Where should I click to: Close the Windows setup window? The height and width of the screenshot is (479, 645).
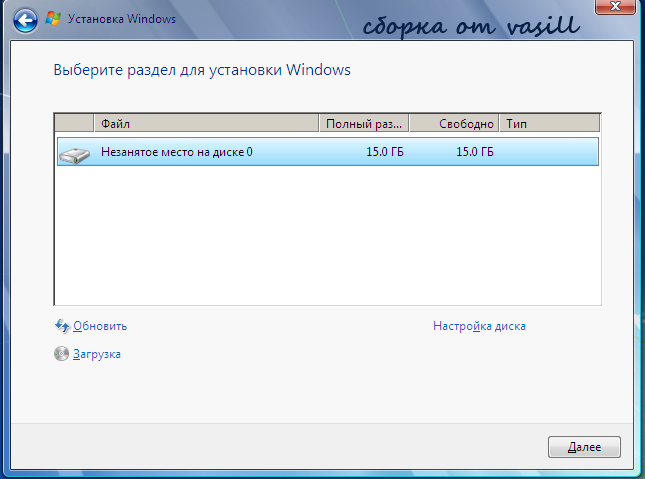click(615, 6)
